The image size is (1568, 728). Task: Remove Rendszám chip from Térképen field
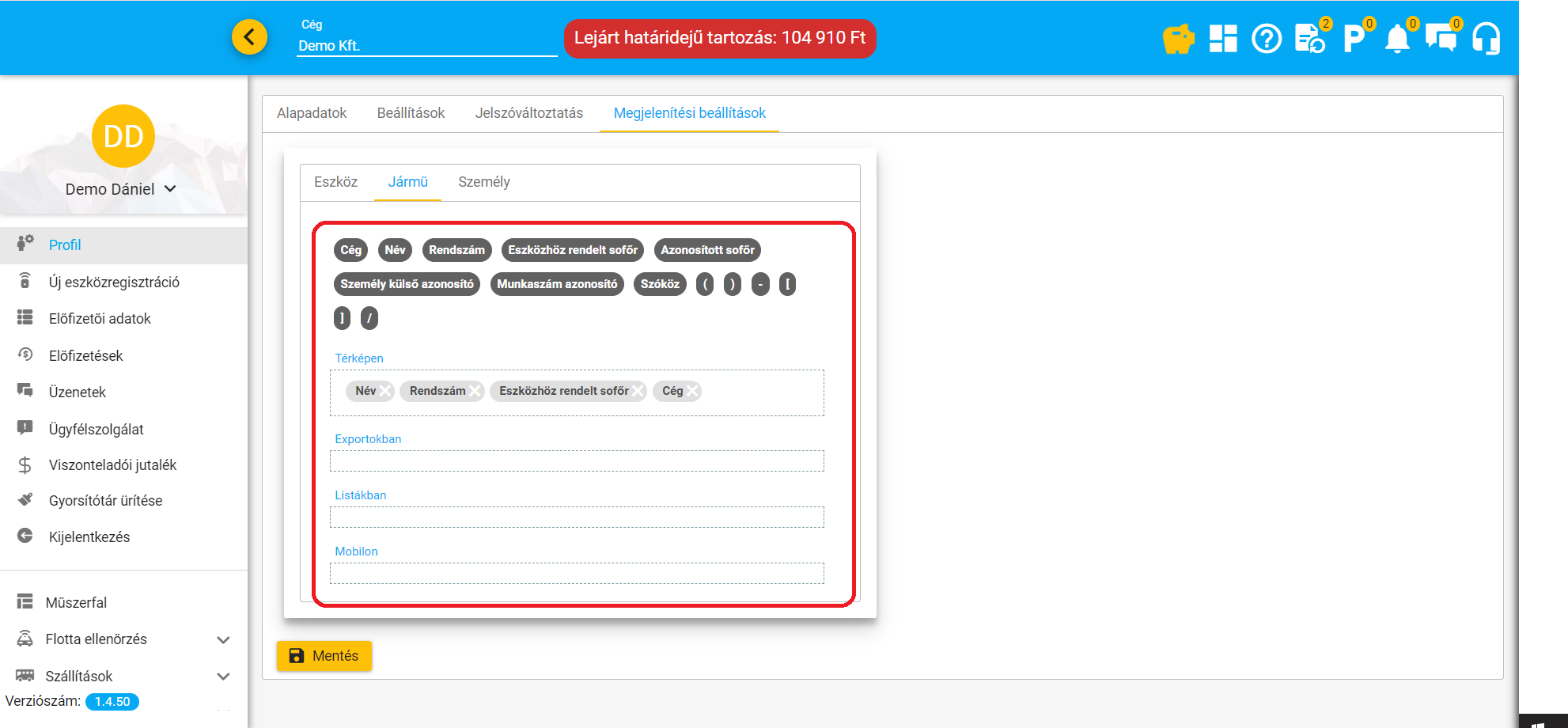coord(475,391)
